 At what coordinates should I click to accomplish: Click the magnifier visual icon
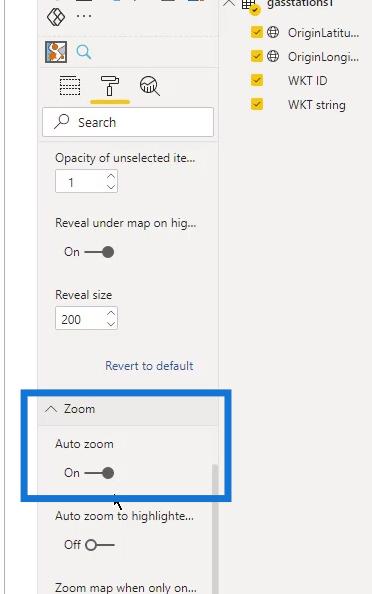click(84, 52)
